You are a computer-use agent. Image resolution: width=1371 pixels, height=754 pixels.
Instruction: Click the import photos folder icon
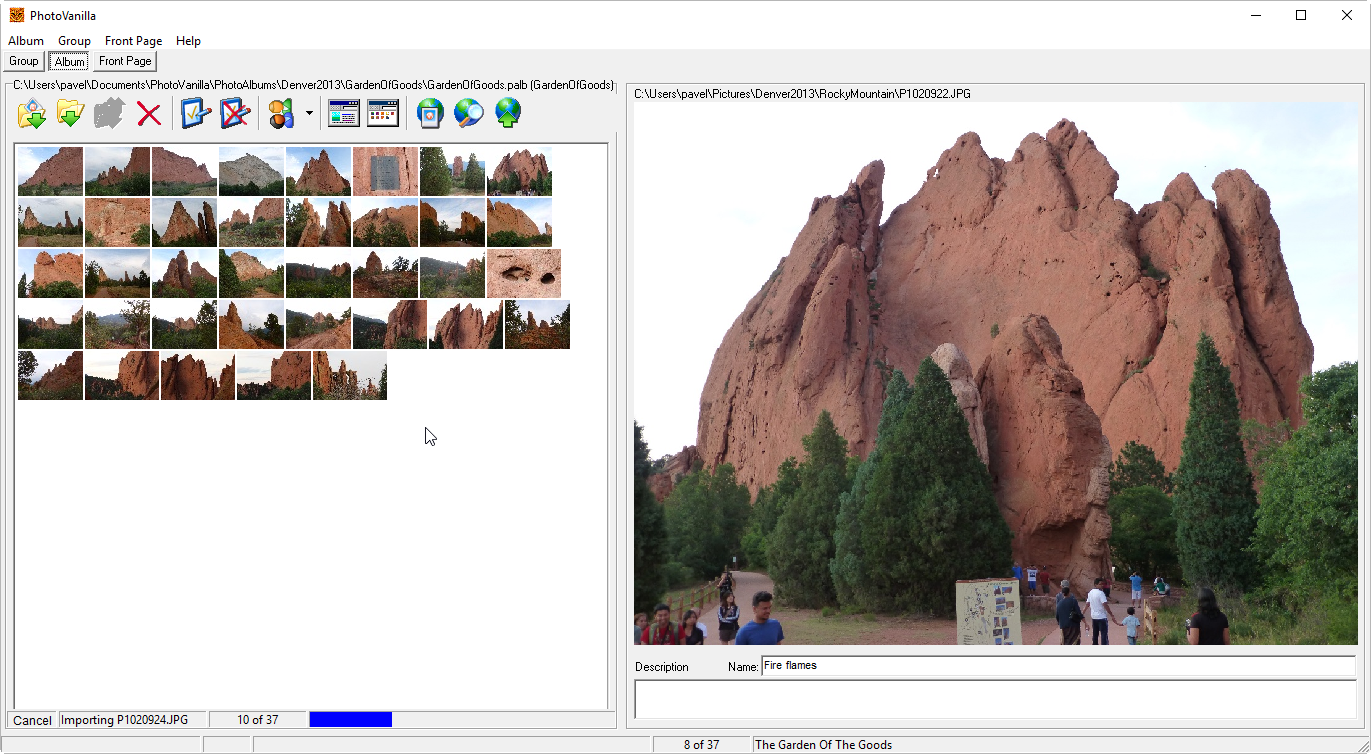(x=32, y=114)
